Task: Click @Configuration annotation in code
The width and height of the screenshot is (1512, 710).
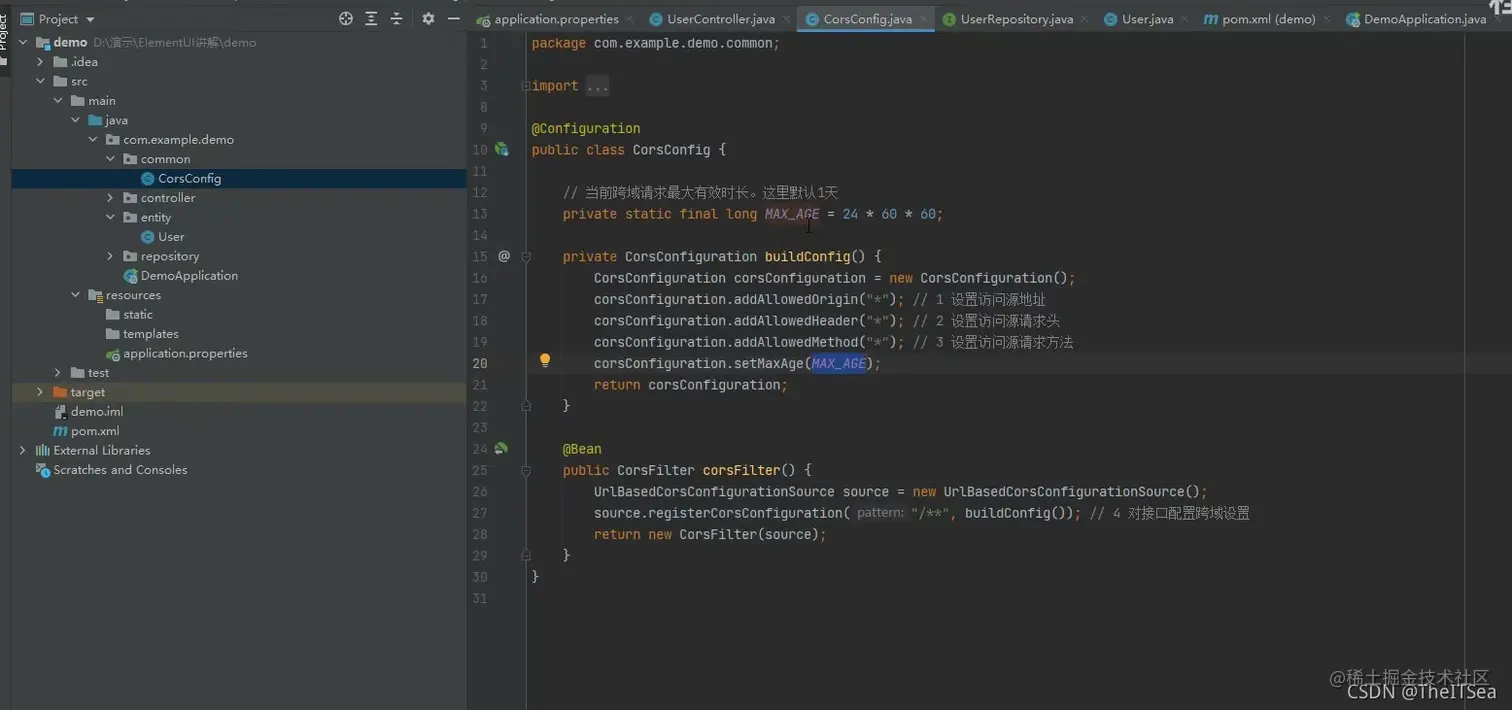Action: point(586,128)
